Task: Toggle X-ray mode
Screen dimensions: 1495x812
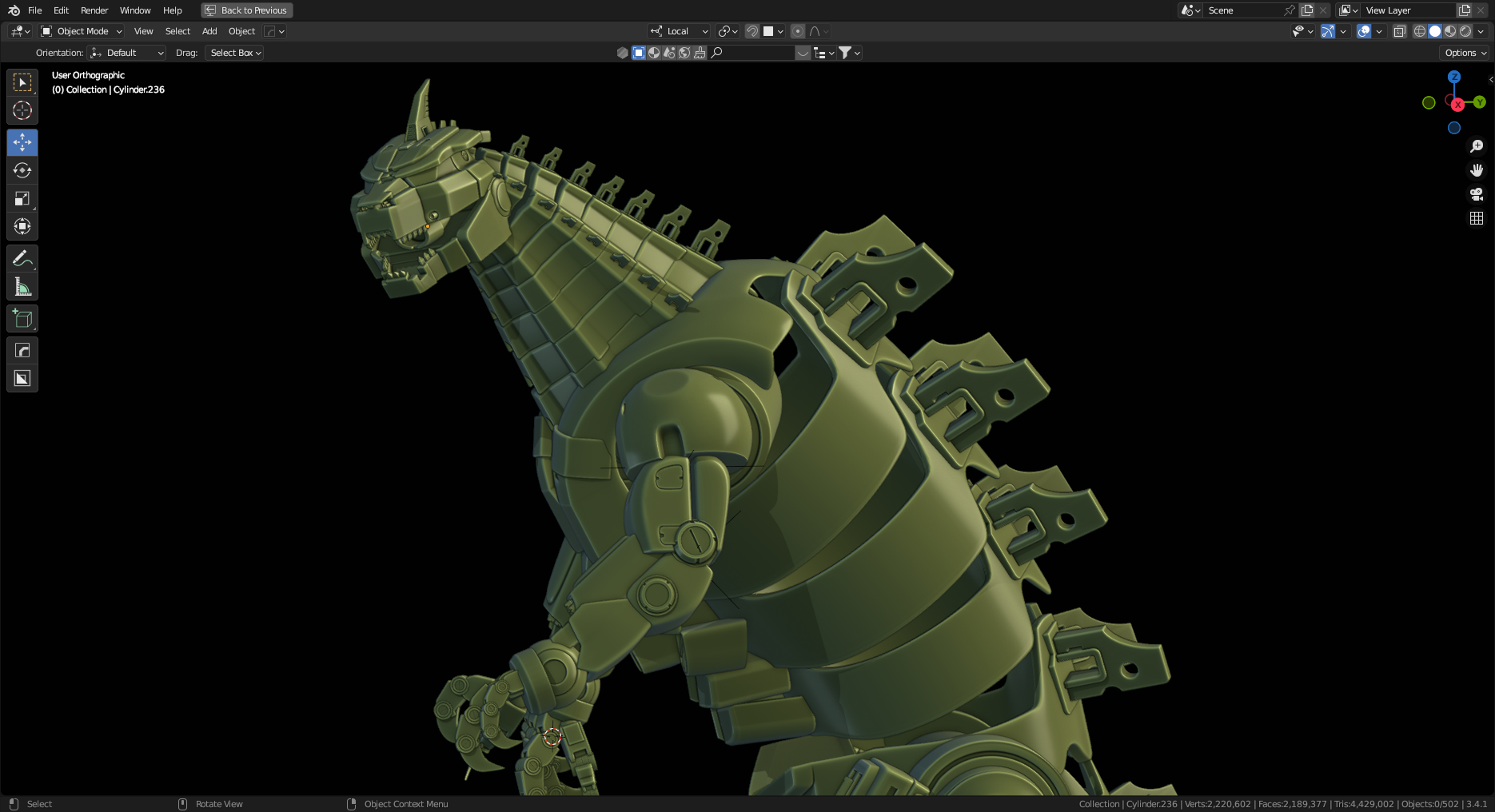Action: pos(1400,31)
